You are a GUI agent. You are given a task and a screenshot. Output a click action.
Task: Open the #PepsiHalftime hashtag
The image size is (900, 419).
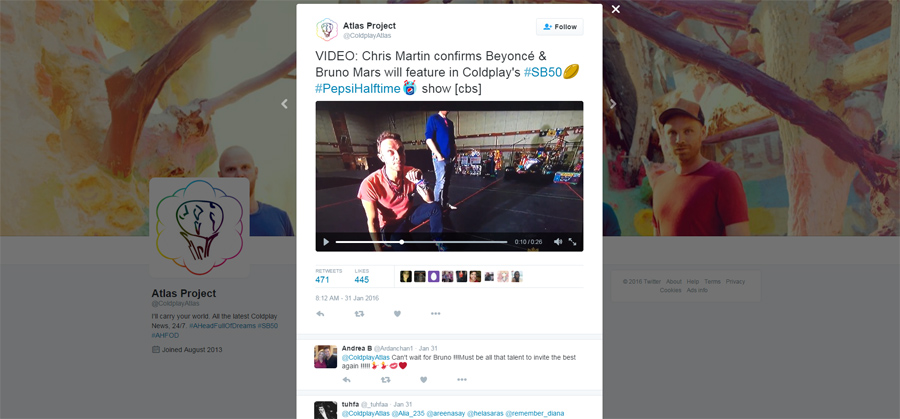(x=357, y=89)
